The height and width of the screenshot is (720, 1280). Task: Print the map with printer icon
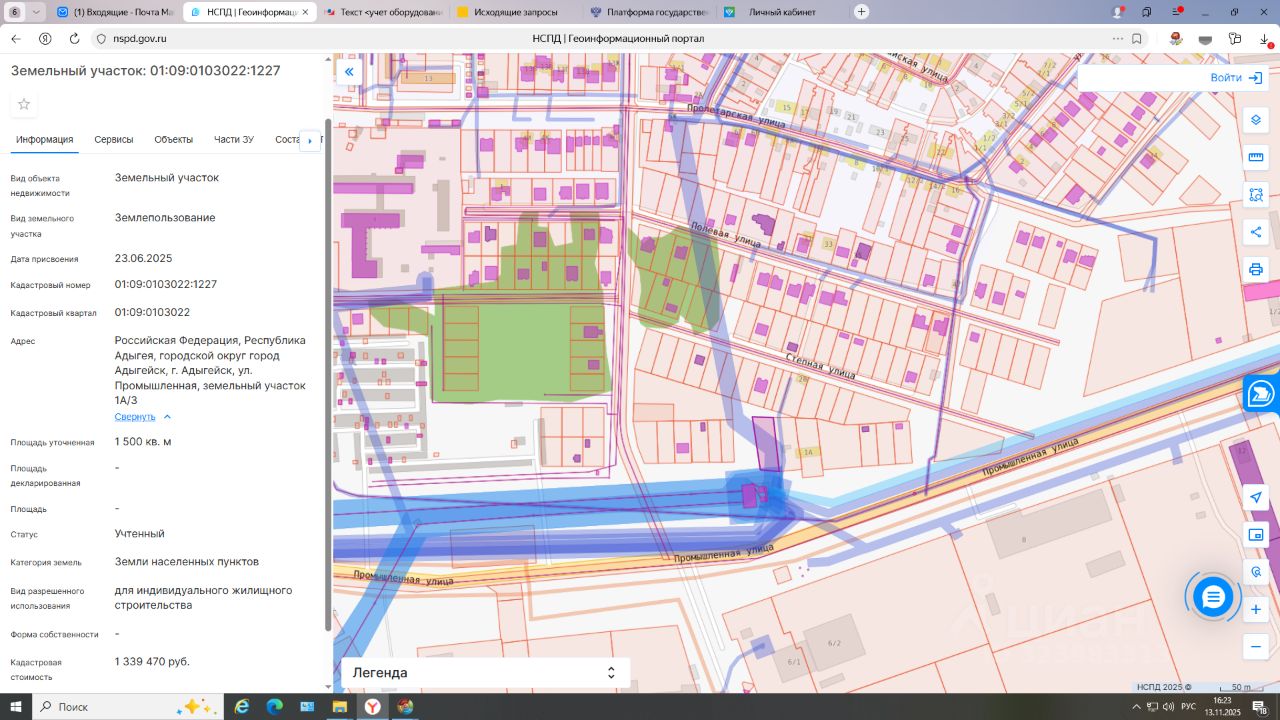click(1256, 269)
